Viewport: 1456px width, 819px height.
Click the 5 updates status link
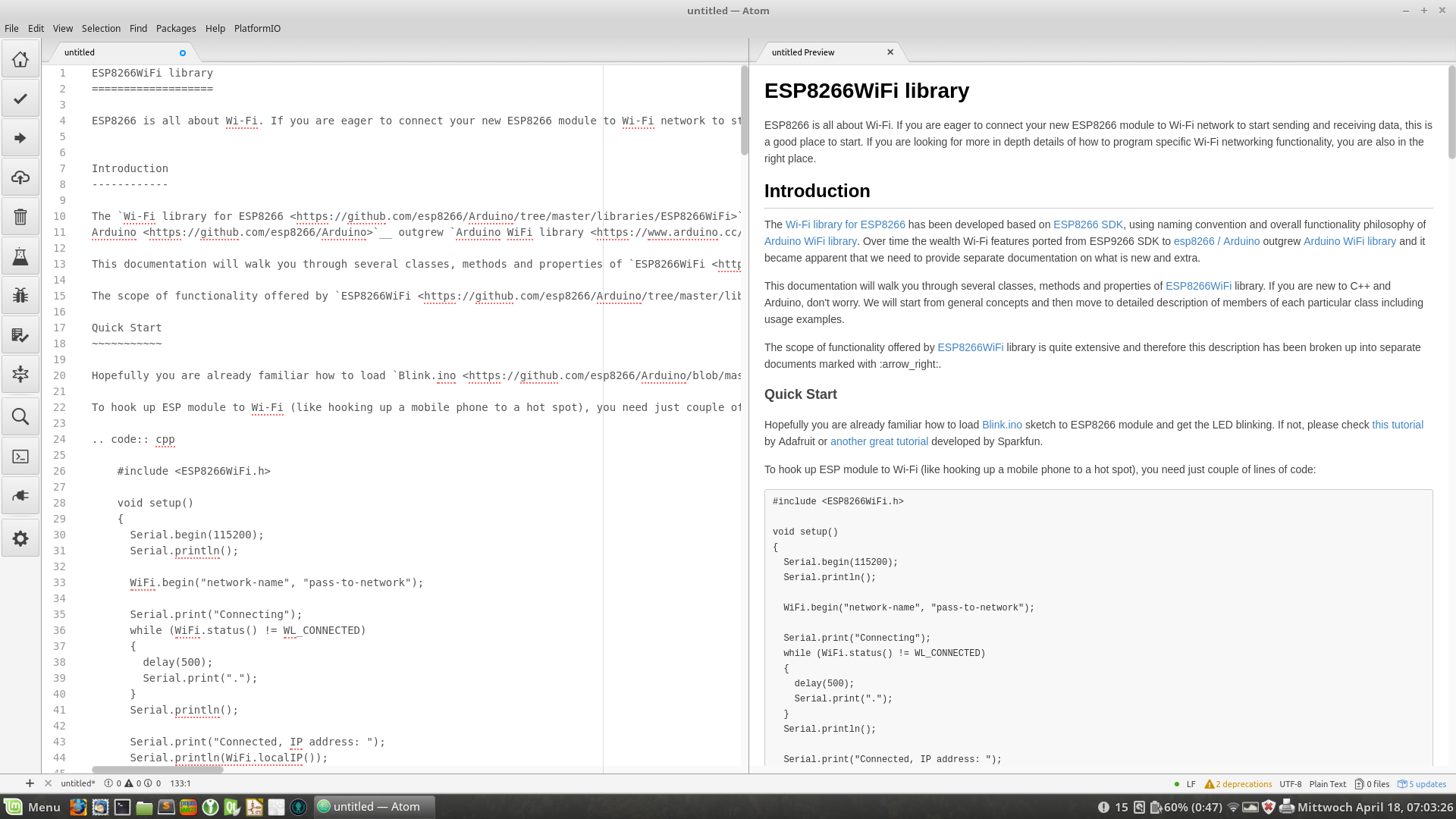[1422, 784]
